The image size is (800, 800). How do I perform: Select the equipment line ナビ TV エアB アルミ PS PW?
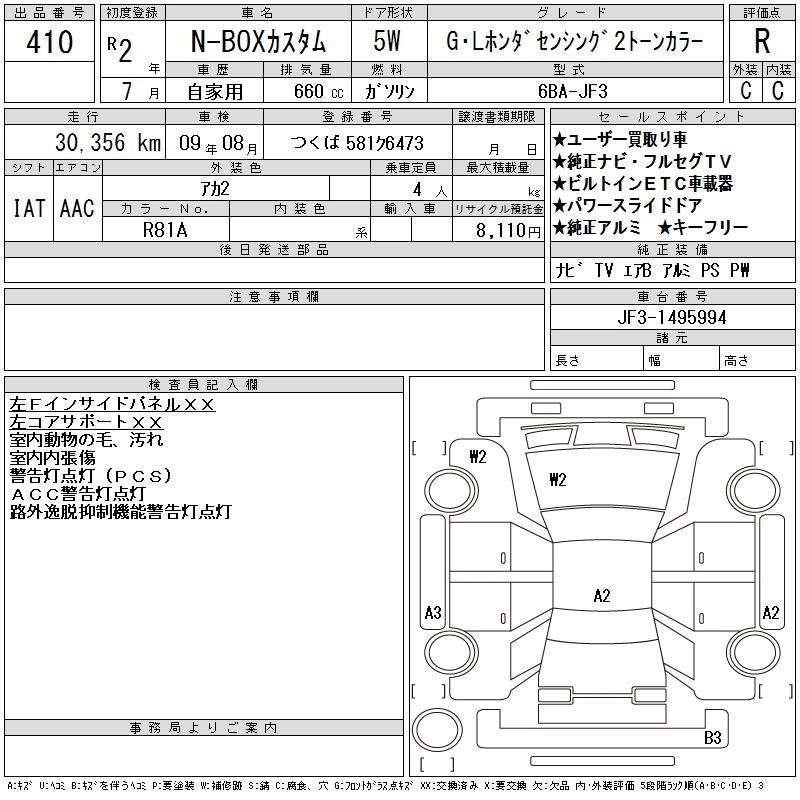coord(653,270)
